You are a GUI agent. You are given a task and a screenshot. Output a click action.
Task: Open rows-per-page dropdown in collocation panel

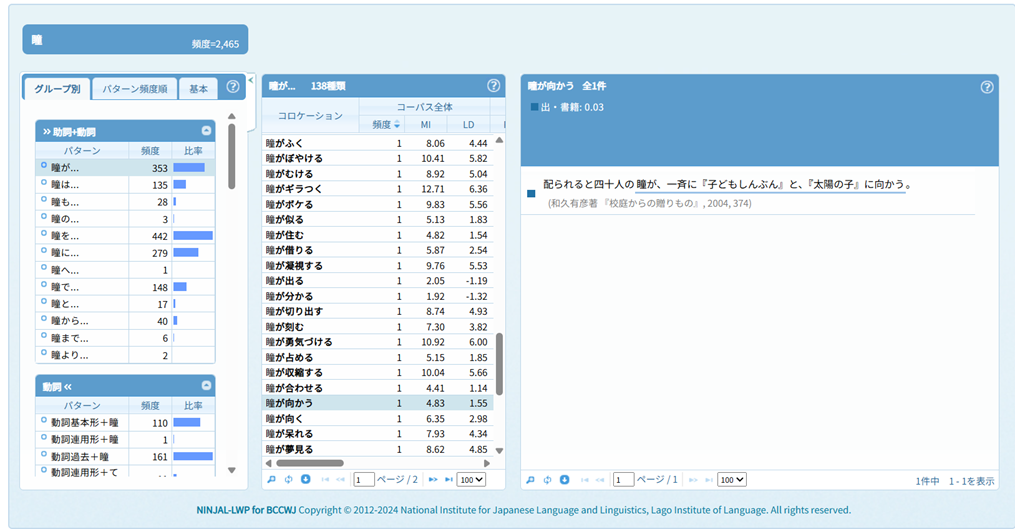471,480
